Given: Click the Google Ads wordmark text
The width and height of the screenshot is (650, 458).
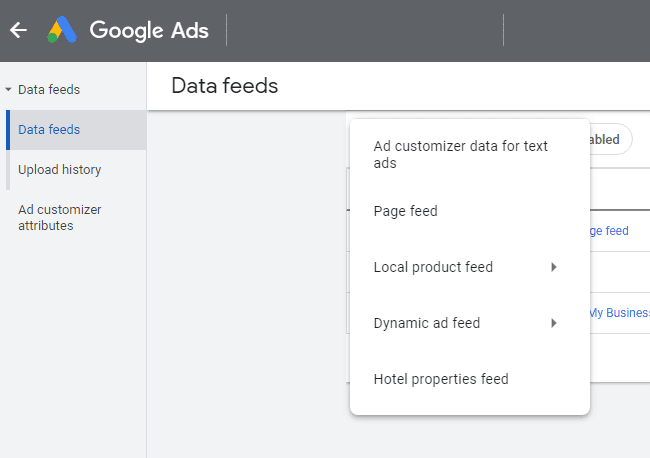Looking at the screenshot, I should [149, 30].
